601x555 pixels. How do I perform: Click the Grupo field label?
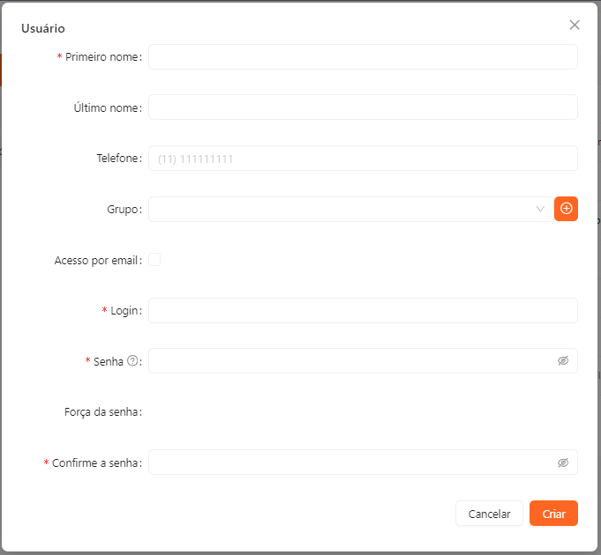tap(123, 209)
